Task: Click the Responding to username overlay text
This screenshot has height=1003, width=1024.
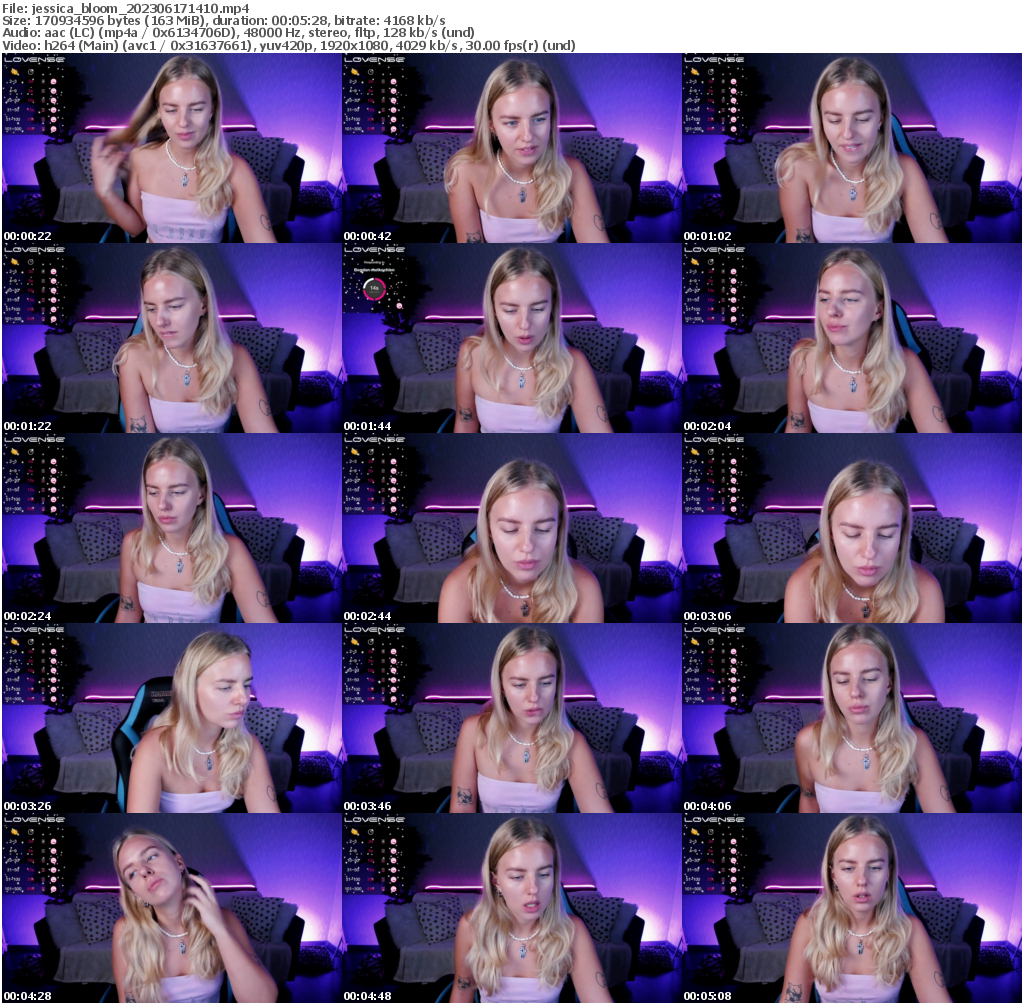Action: click(x=374, y=264)
